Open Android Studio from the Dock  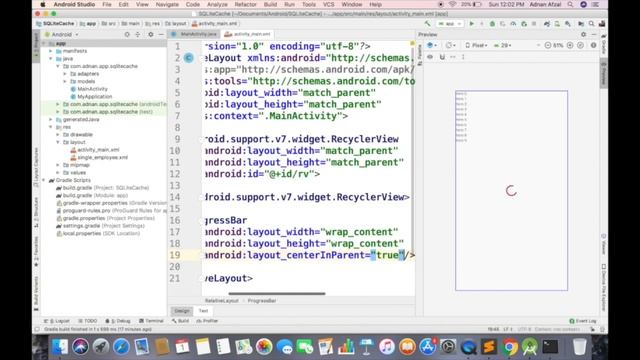pyautogui.click(x=530, y=347)
